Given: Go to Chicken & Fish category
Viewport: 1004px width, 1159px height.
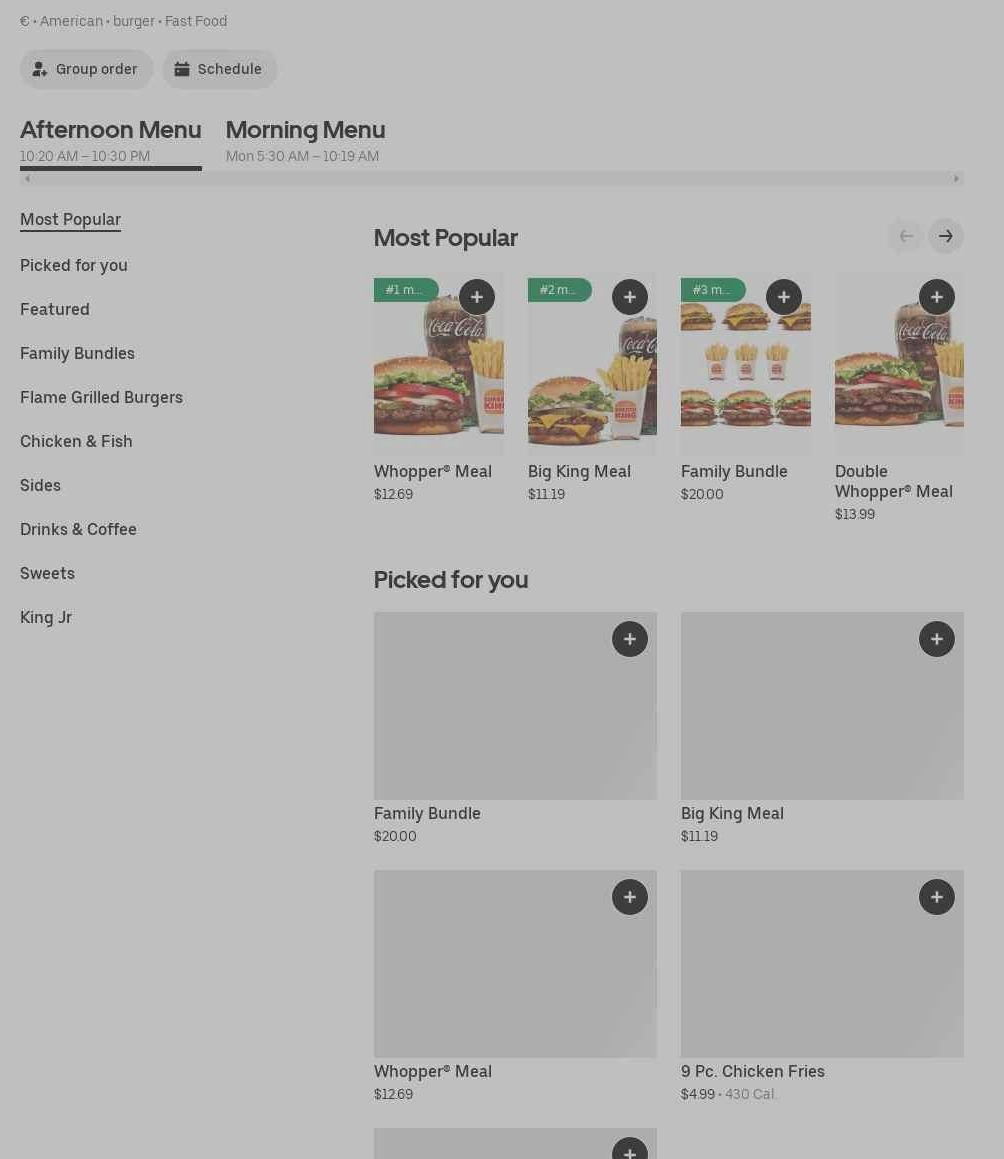Looking at the screenshot, I should [x=76, y=441].
